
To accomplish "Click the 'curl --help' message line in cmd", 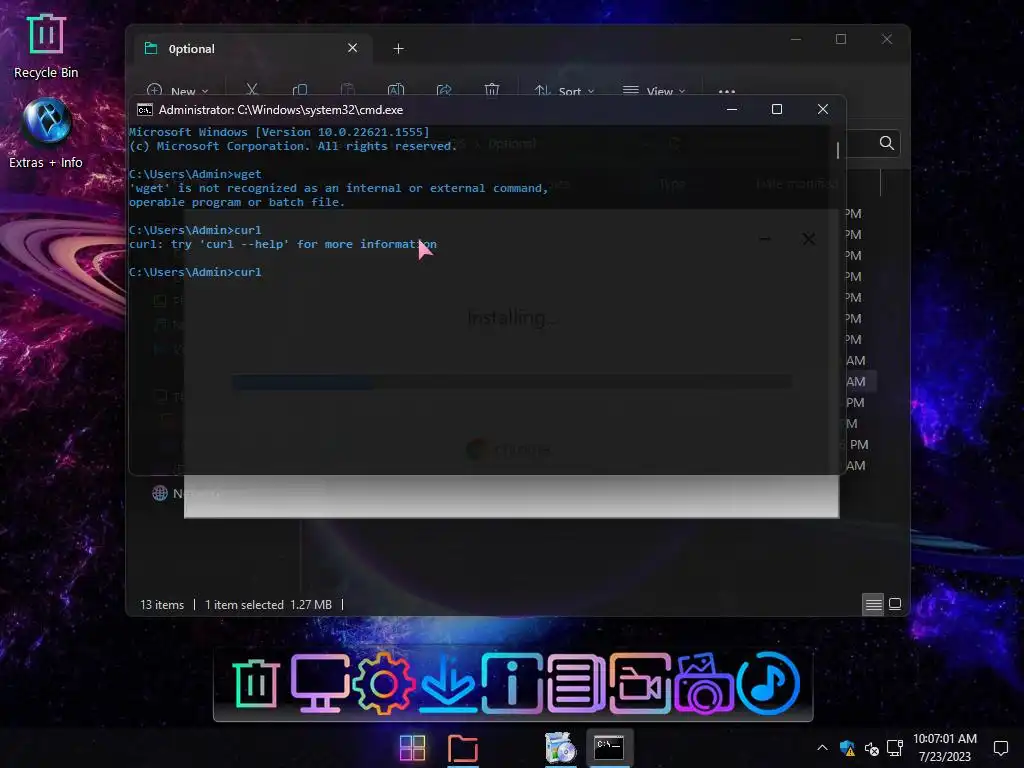I will pyautogui.click(x=283, y=244).
